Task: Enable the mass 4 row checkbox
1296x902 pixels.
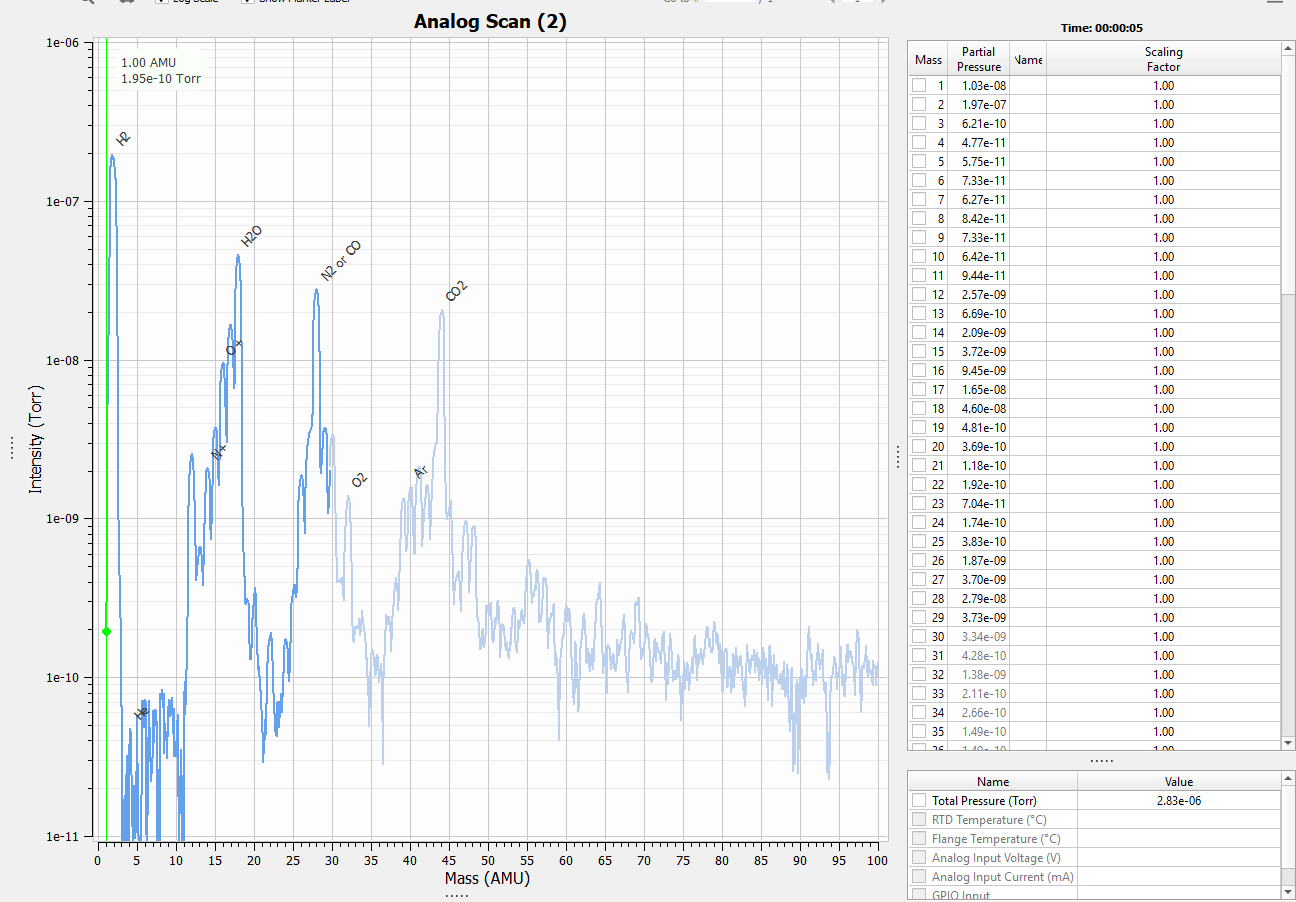Action: [918, 143]
